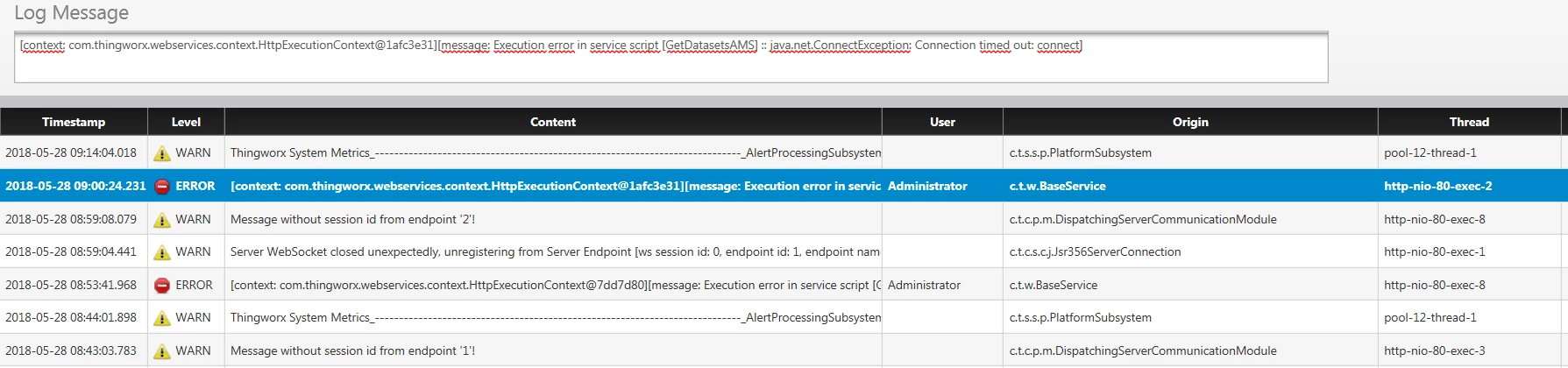Click origin c.t.w.BaseService in highlighted row
This screenshot has height=368, width=1568.
click(1057, 186)
